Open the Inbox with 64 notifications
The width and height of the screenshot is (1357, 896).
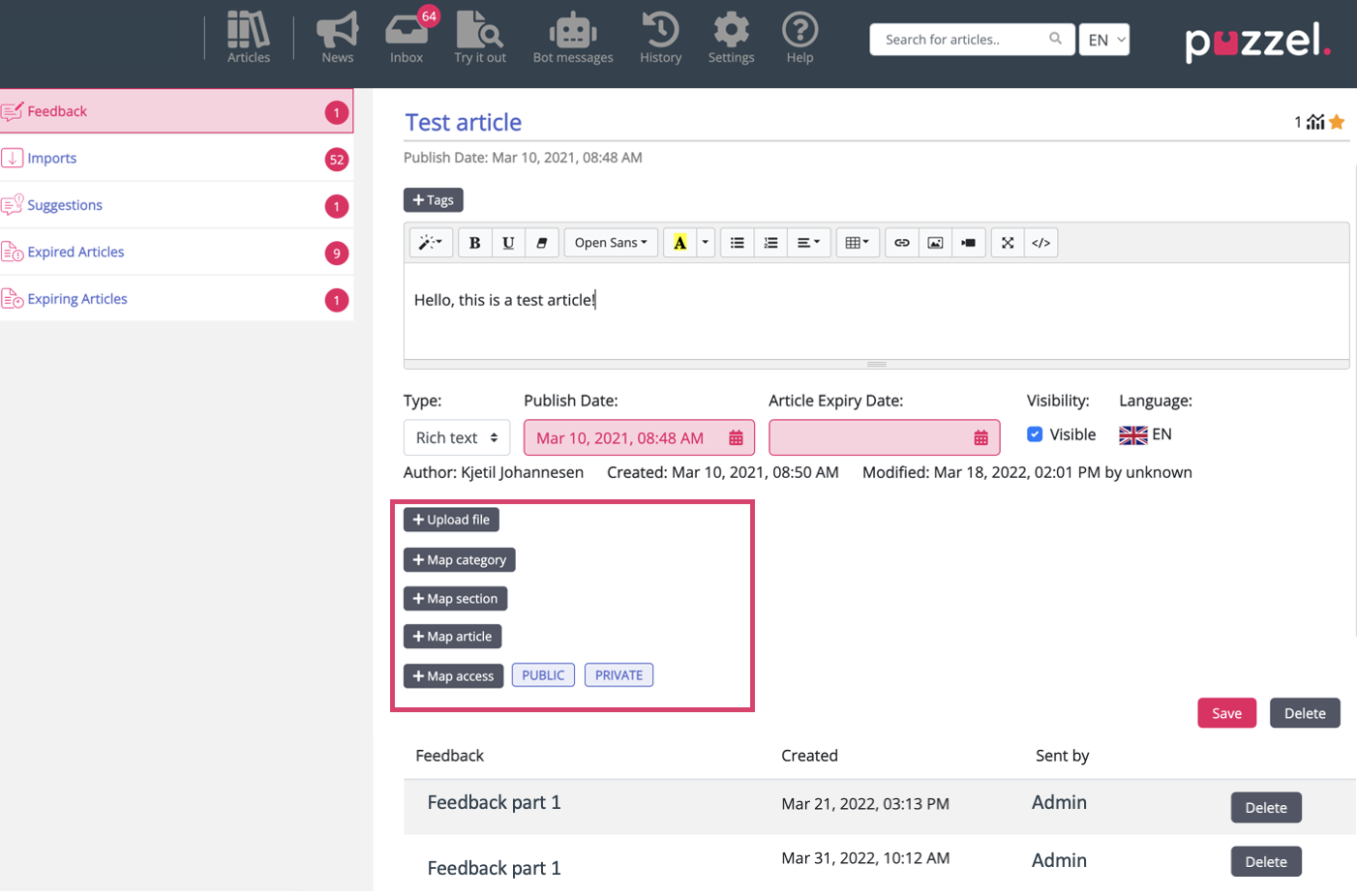point(407,37)
